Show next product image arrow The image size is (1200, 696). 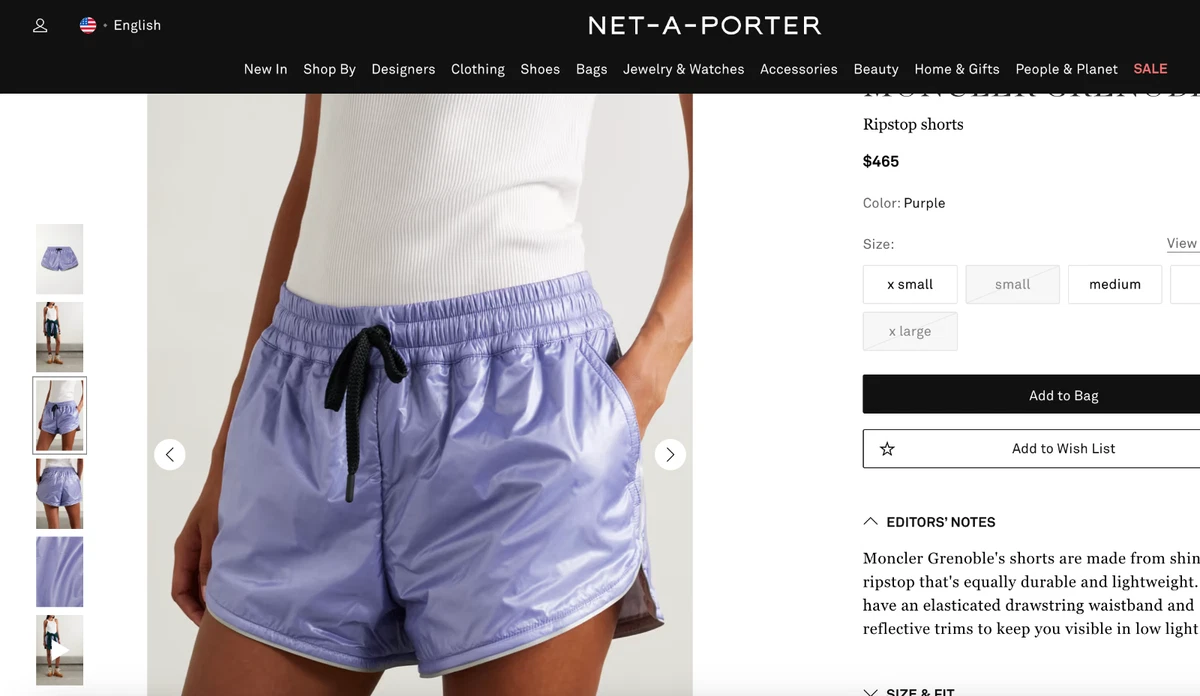pyautogui.click(x=670, y=455)
